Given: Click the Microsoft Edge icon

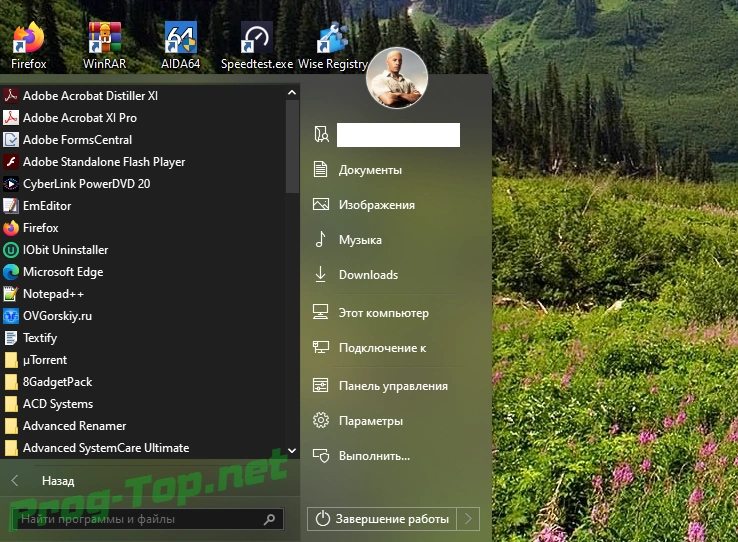Looking at the screenshot, I should coord(11,272).
